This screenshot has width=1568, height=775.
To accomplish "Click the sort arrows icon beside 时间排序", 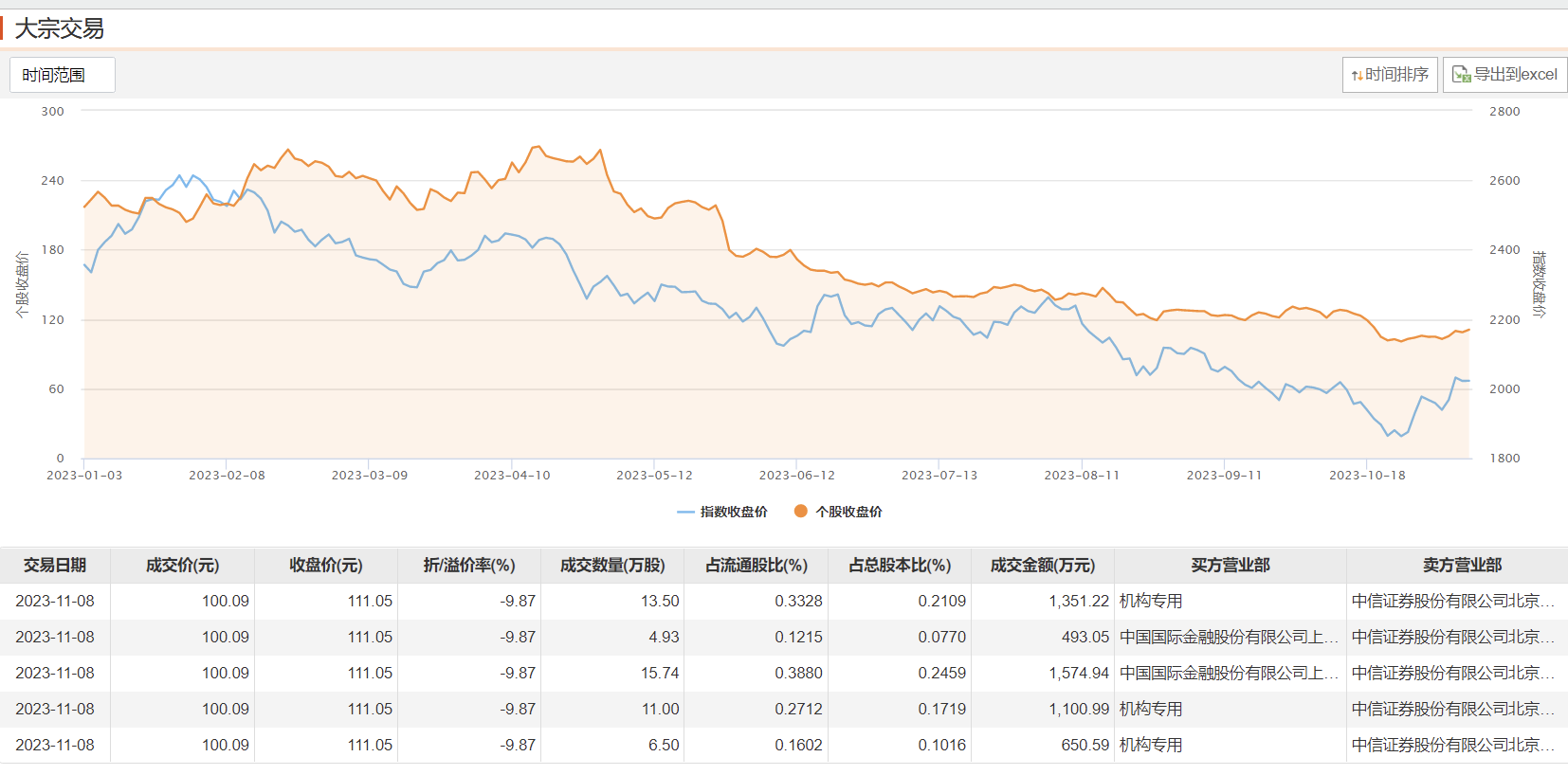I will [1357, 75].
